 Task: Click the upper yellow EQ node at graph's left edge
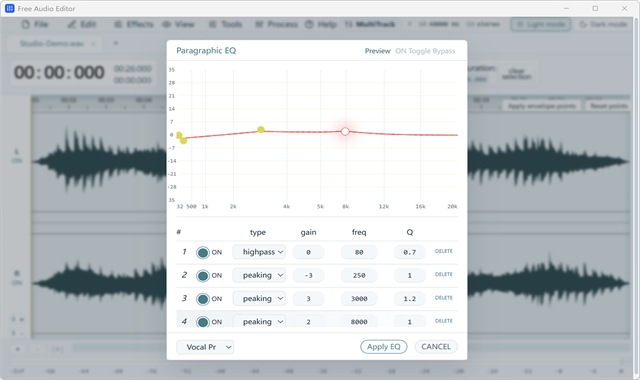pos(179,135)
